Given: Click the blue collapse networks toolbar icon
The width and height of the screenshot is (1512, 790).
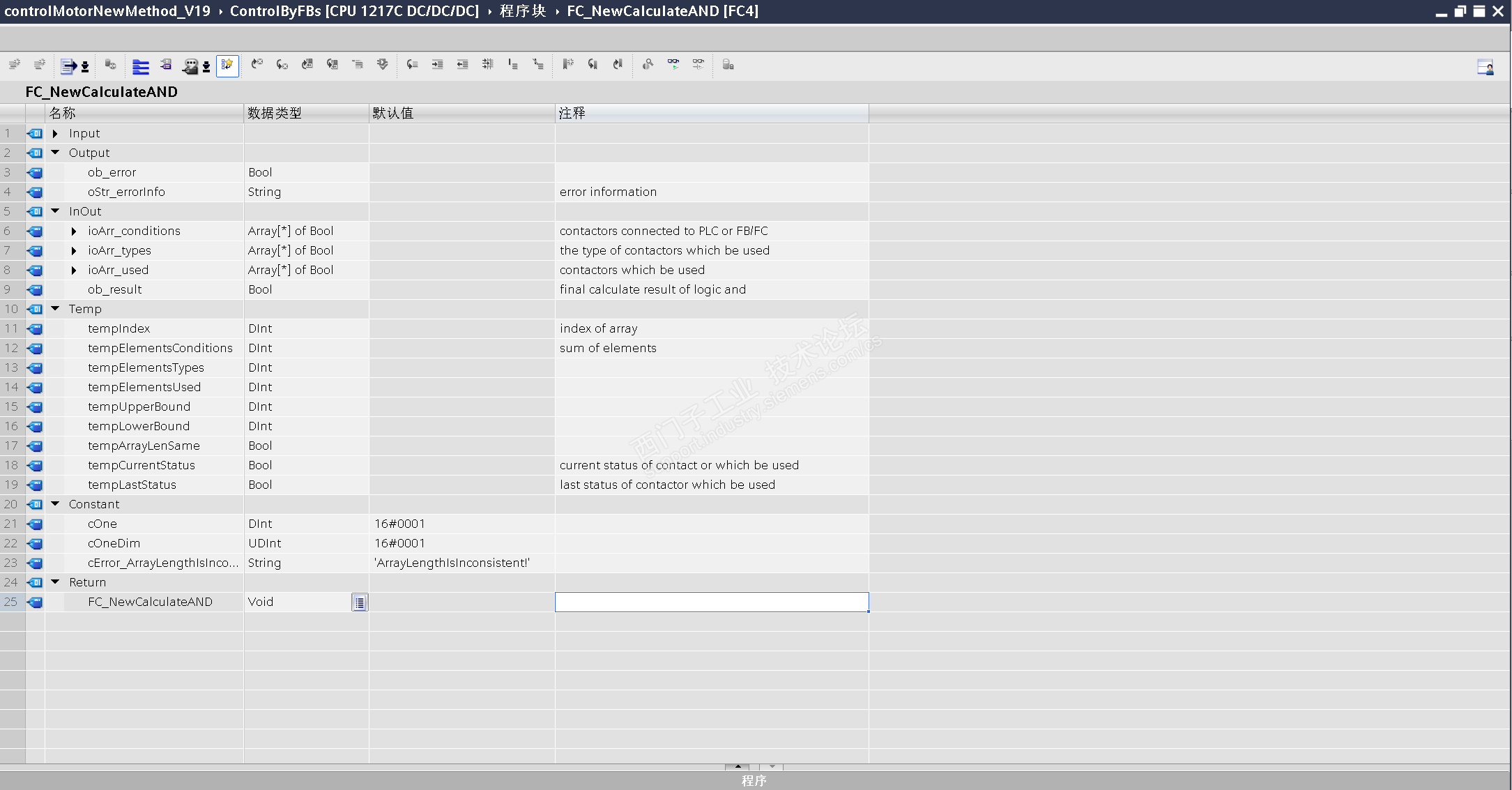Looking at the screenshot, I should coord(141,66).
